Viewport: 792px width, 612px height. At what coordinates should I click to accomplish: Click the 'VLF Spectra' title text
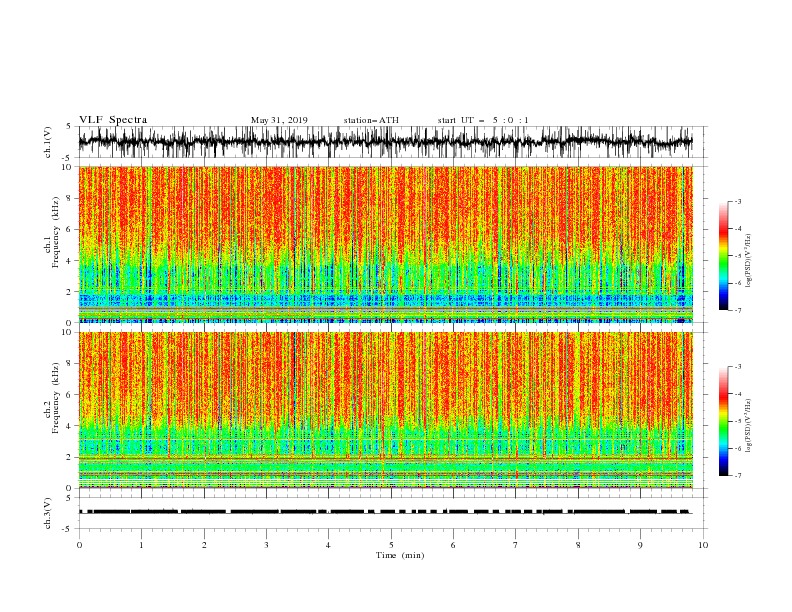(113, 120)
